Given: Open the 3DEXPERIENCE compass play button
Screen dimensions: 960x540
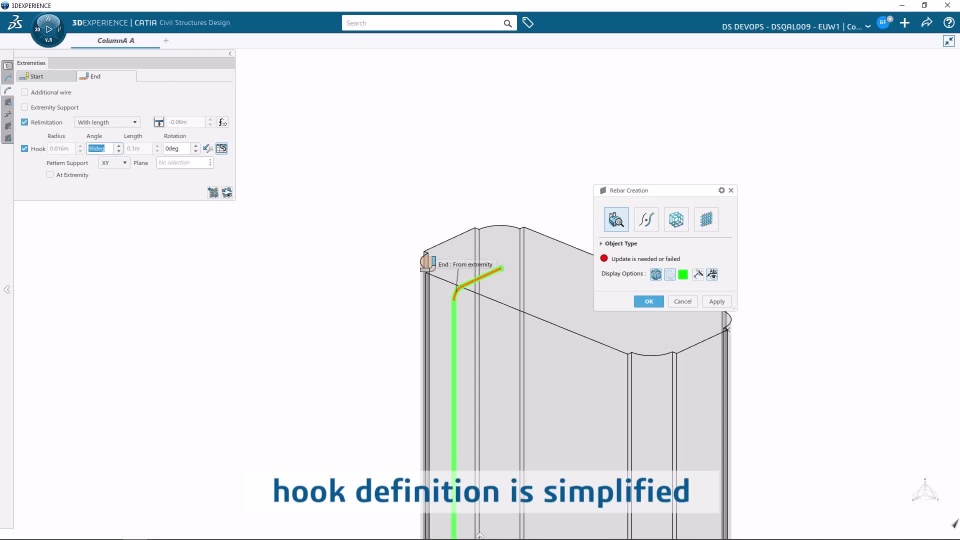Looking at the screenshot, I should [x=48, y=29].
